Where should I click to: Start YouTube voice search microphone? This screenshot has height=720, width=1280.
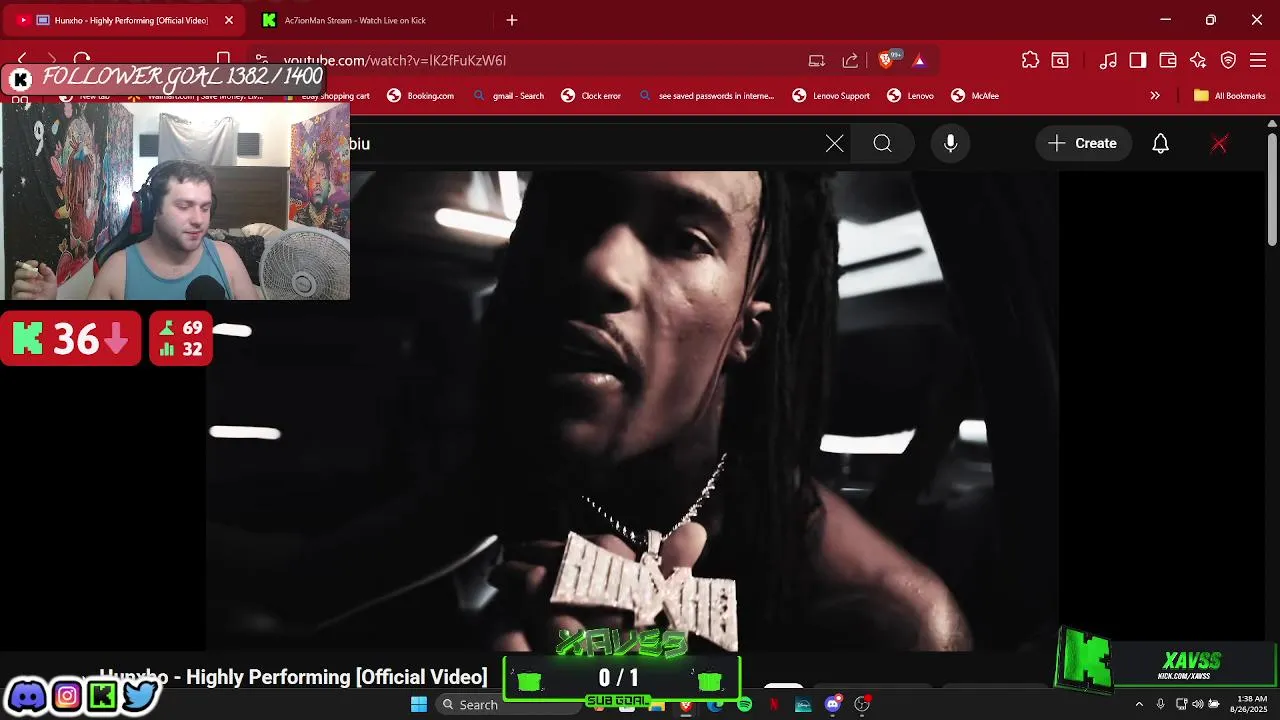(950, 144)
